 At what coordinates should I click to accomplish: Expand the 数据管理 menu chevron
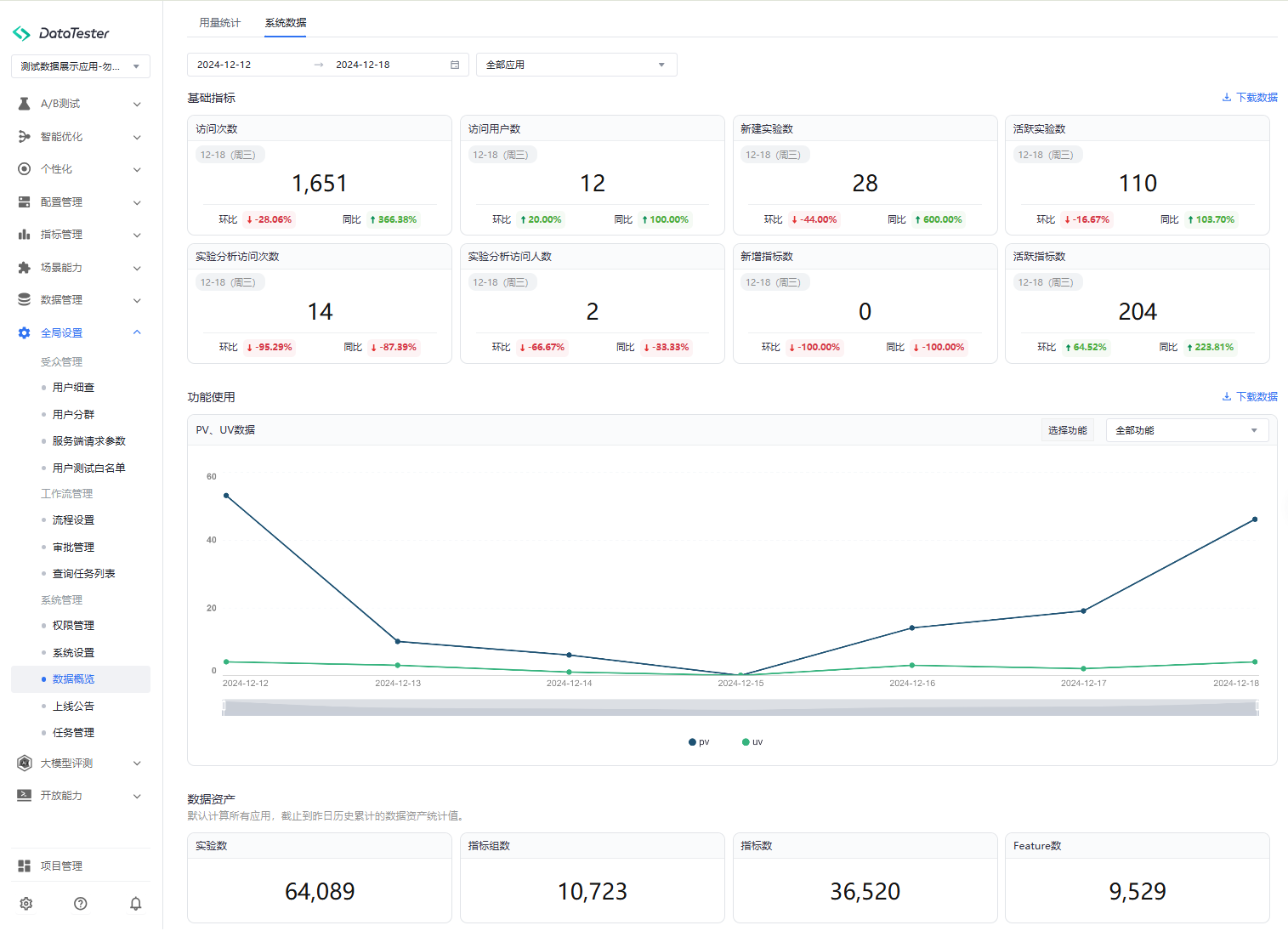pyautogui.click(x=137, y=300)
